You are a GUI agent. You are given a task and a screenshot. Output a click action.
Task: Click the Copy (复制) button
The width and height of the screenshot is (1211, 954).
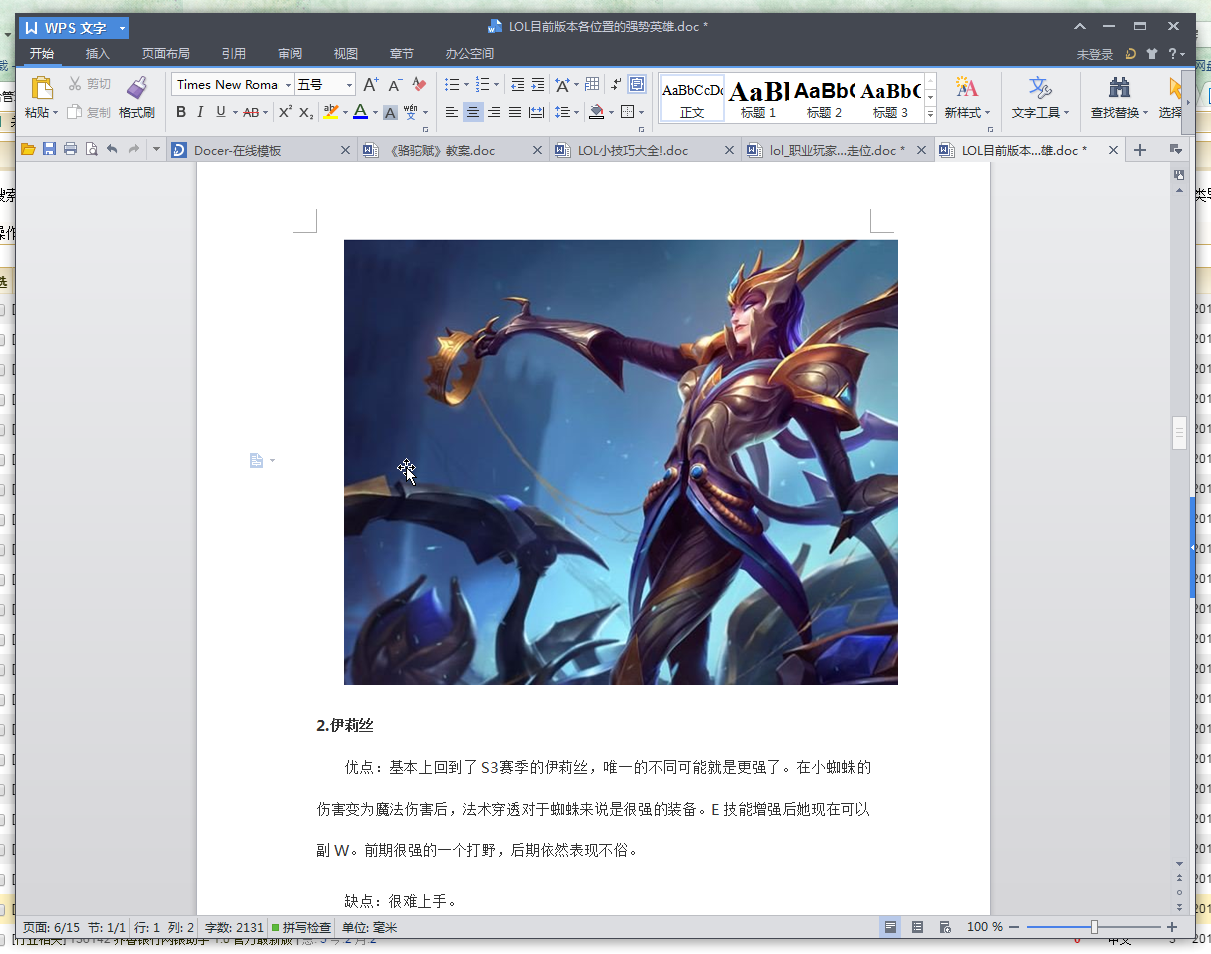pos(89,112)
